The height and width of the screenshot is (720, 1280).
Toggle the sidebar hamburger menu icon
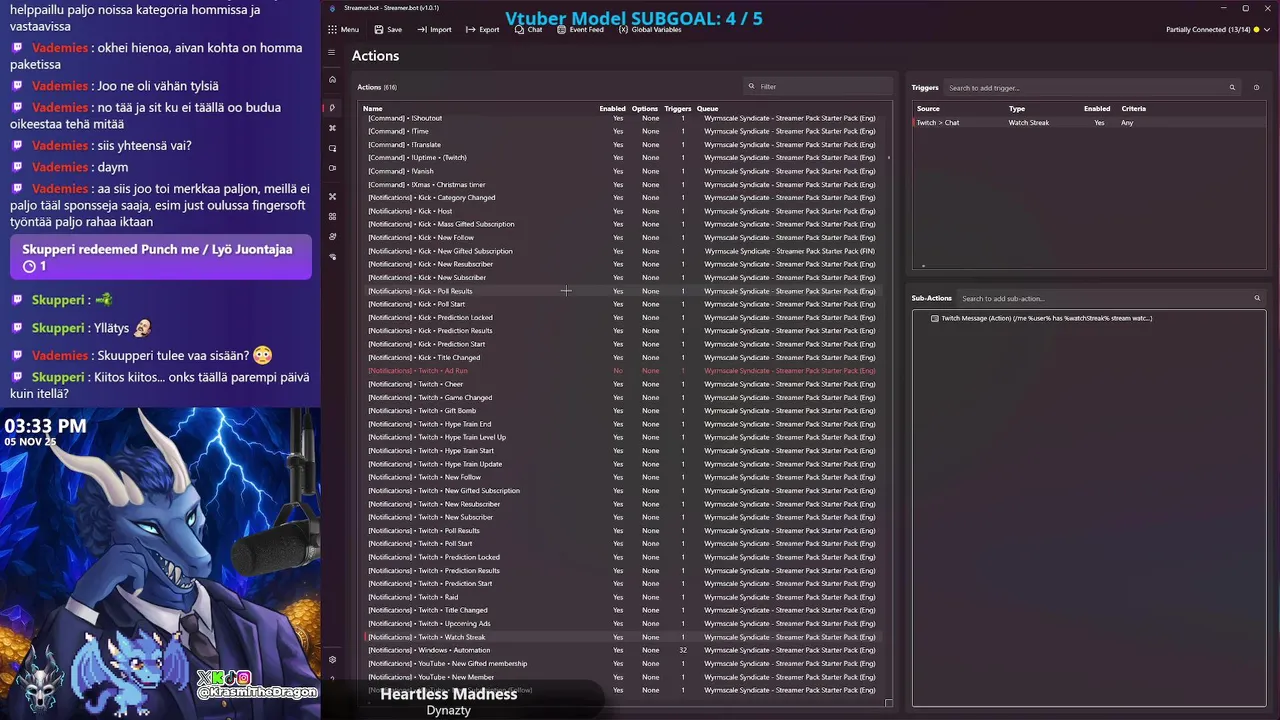332,53
